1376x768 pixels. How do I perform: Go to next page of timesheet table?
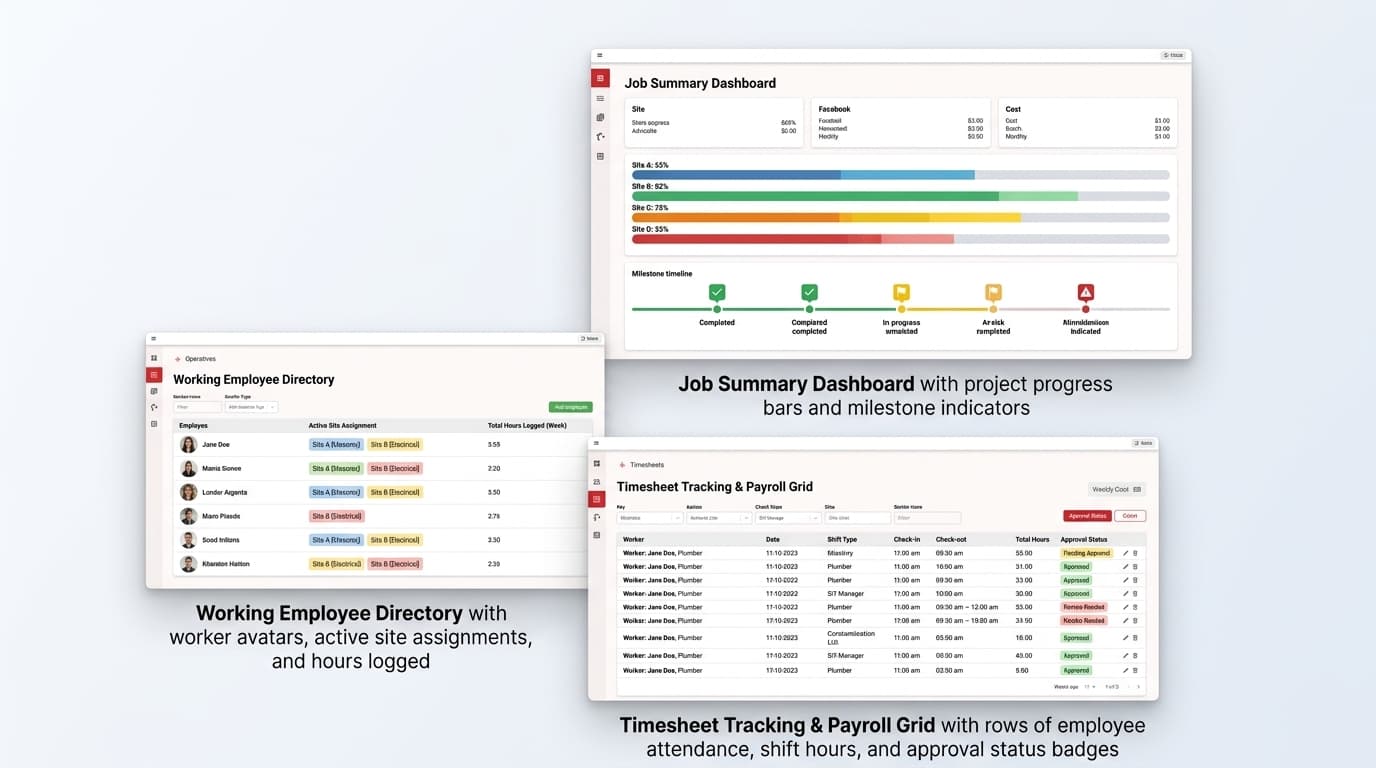tap(1138, 687)
